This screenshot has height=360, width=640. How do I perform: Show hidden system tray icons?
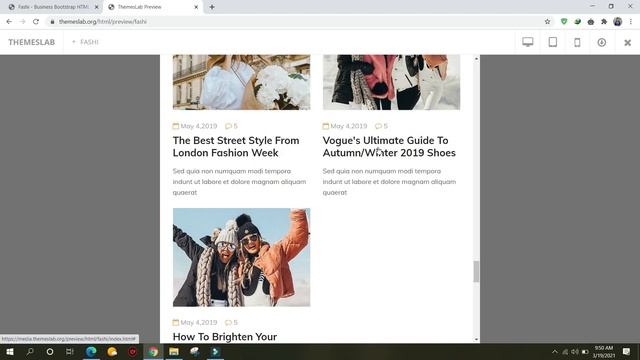pos(555,351)
